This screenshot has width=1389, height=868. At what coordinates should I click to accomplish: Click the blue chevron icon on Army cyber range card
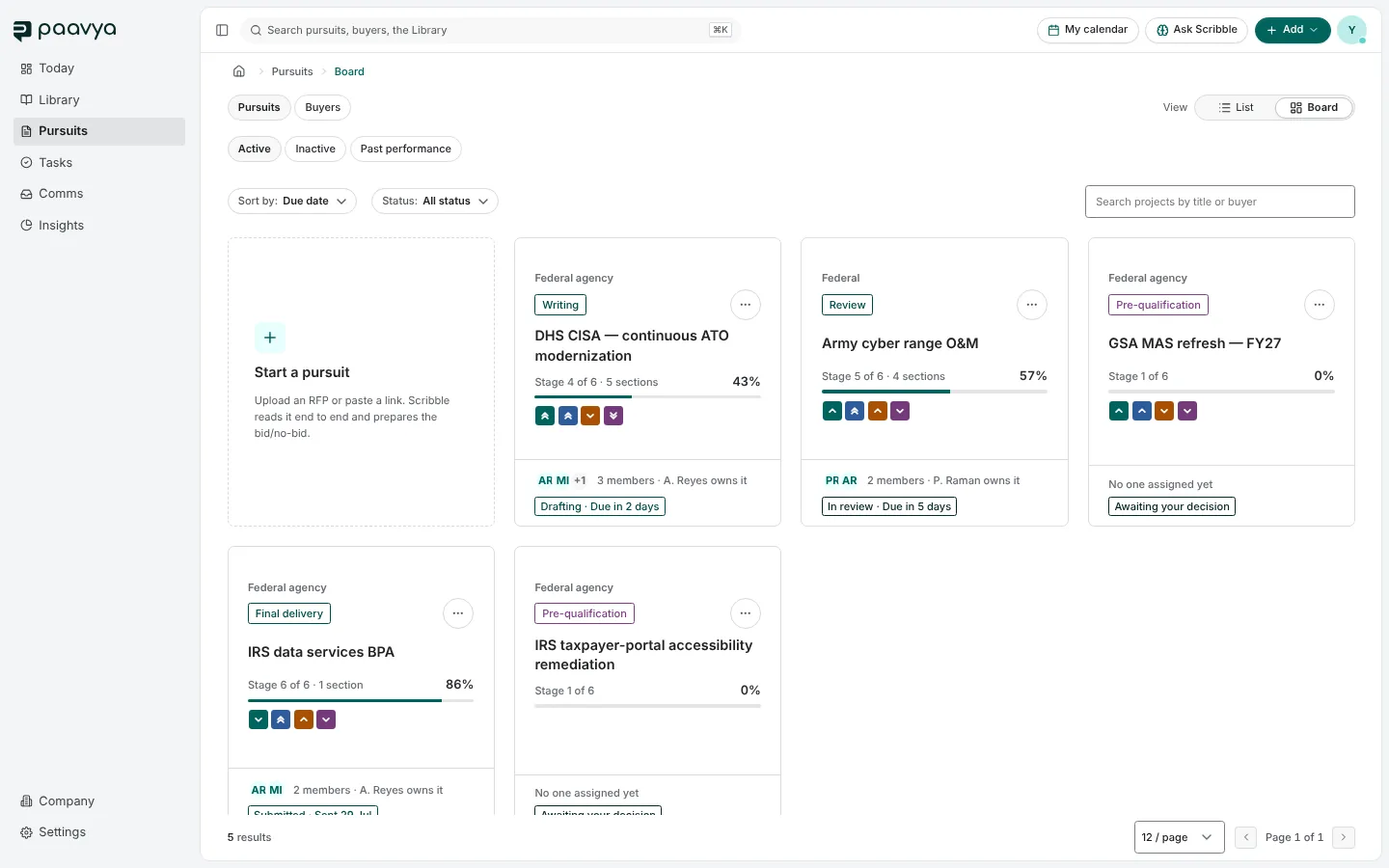(x=855, y=411)
